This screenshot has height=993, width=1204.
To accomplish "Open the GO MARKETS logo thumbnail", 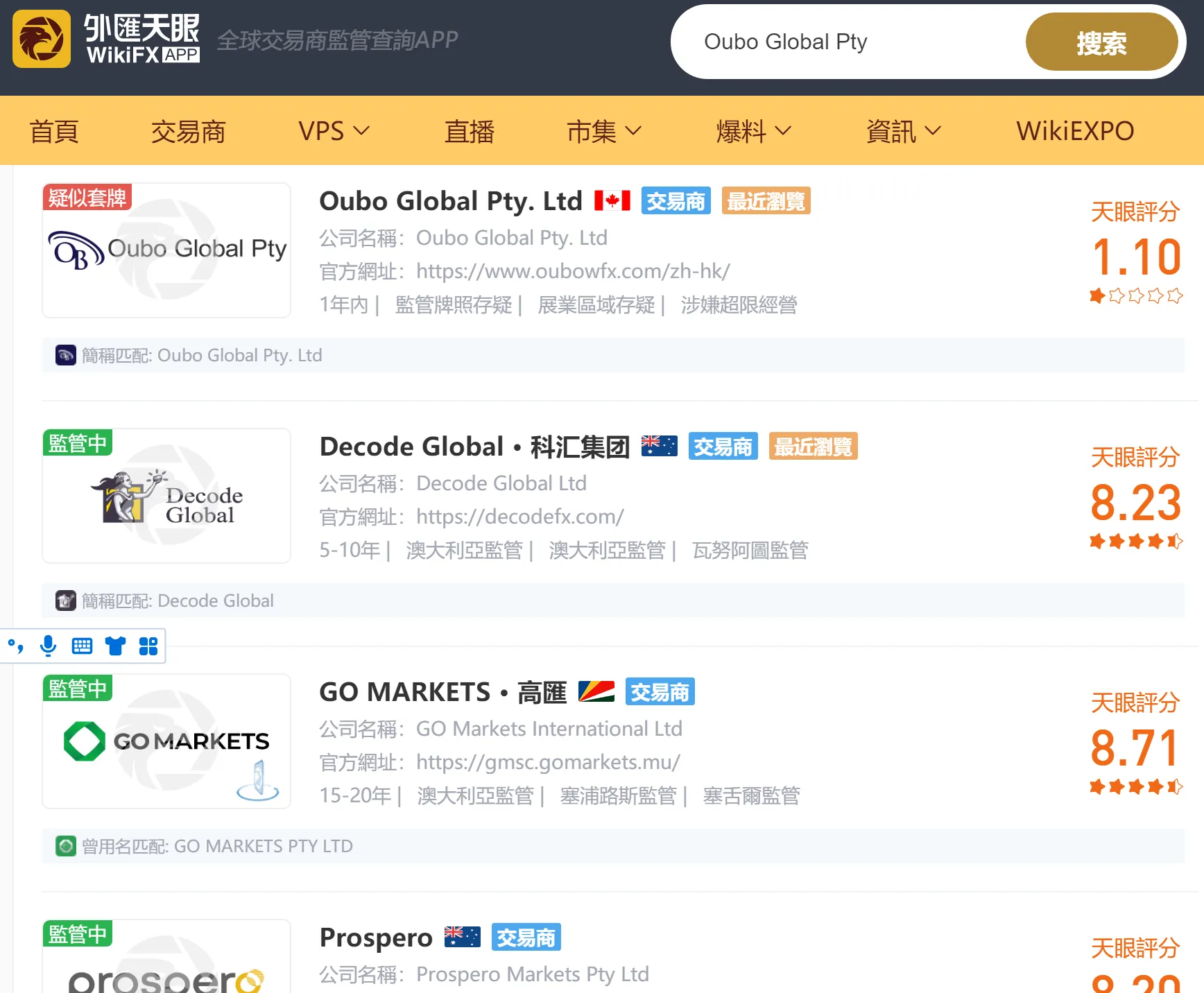I will pyautogui.click(x=166, y=741).
